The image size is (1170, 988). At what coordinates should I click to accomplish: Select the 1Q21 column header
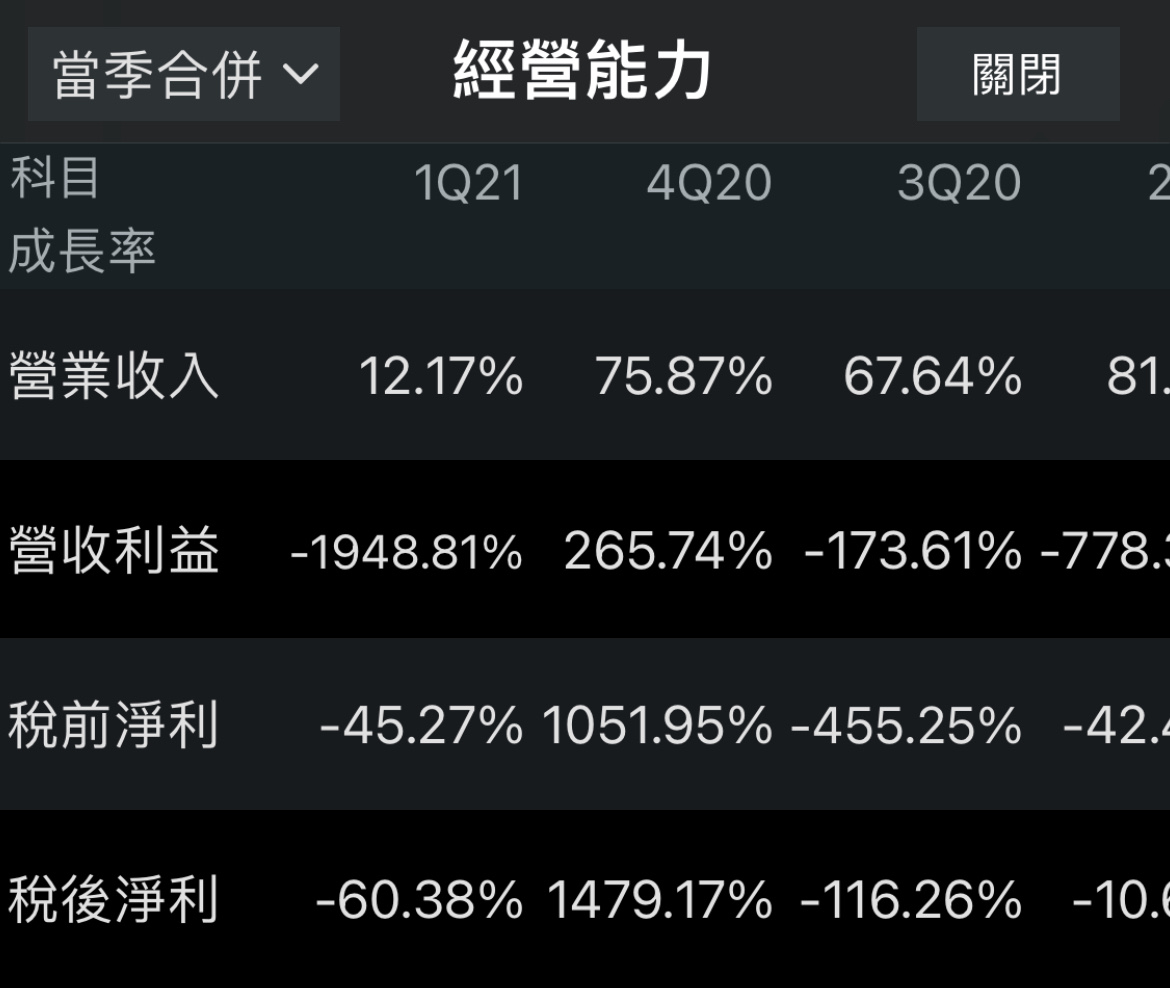click(x=468, y=184)
